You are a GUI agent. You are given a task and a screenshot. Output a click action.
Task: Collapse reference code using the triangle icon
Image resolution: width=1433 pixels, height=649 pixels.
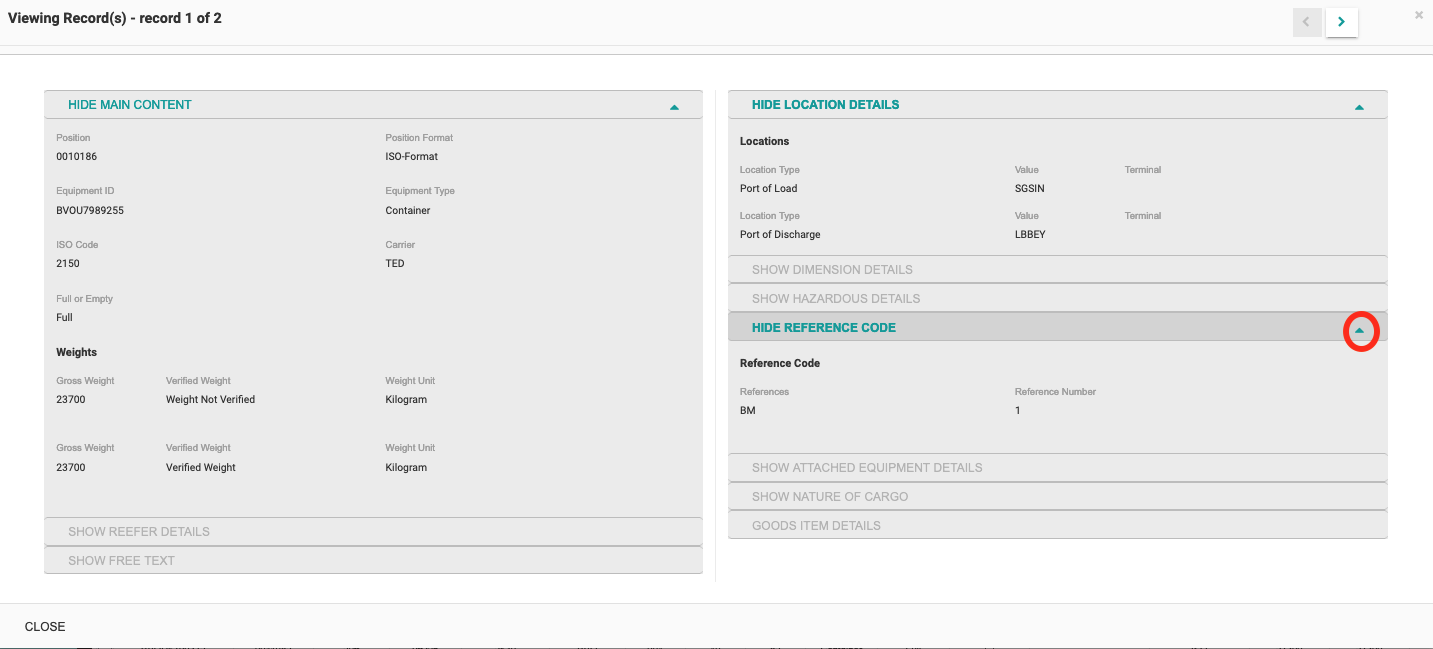(1359, 330)
